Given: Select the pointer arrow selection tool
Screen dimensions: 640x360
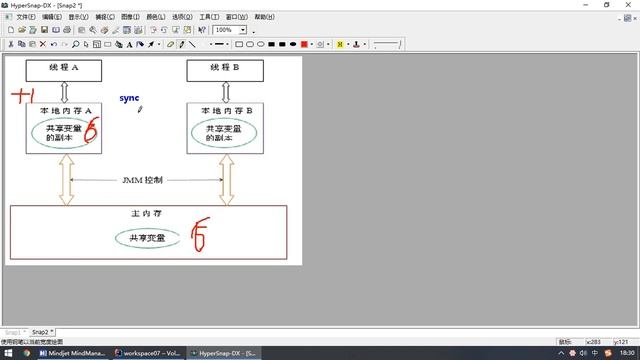Looking at the screenshot, I should [x=86, y=44].
